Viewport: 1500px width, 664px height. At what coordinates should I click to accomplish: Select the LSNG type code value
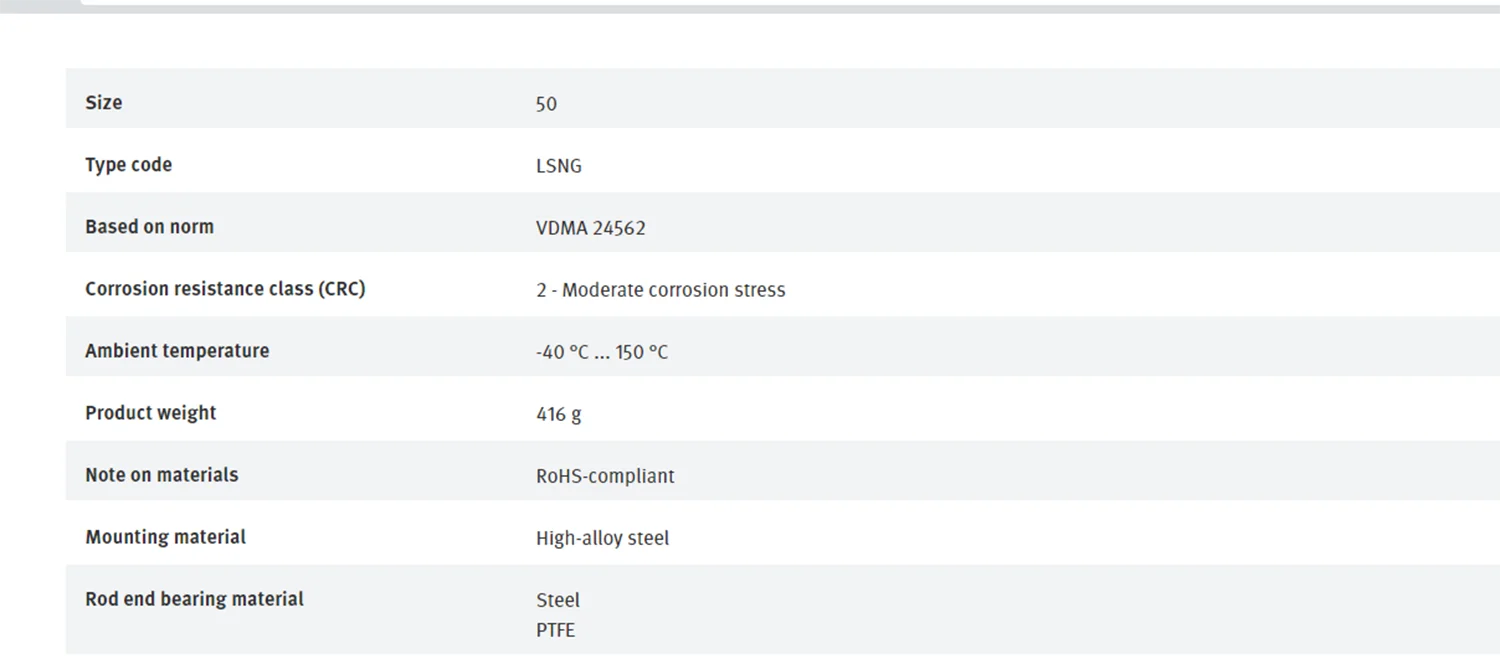click(x=558, y=166)
